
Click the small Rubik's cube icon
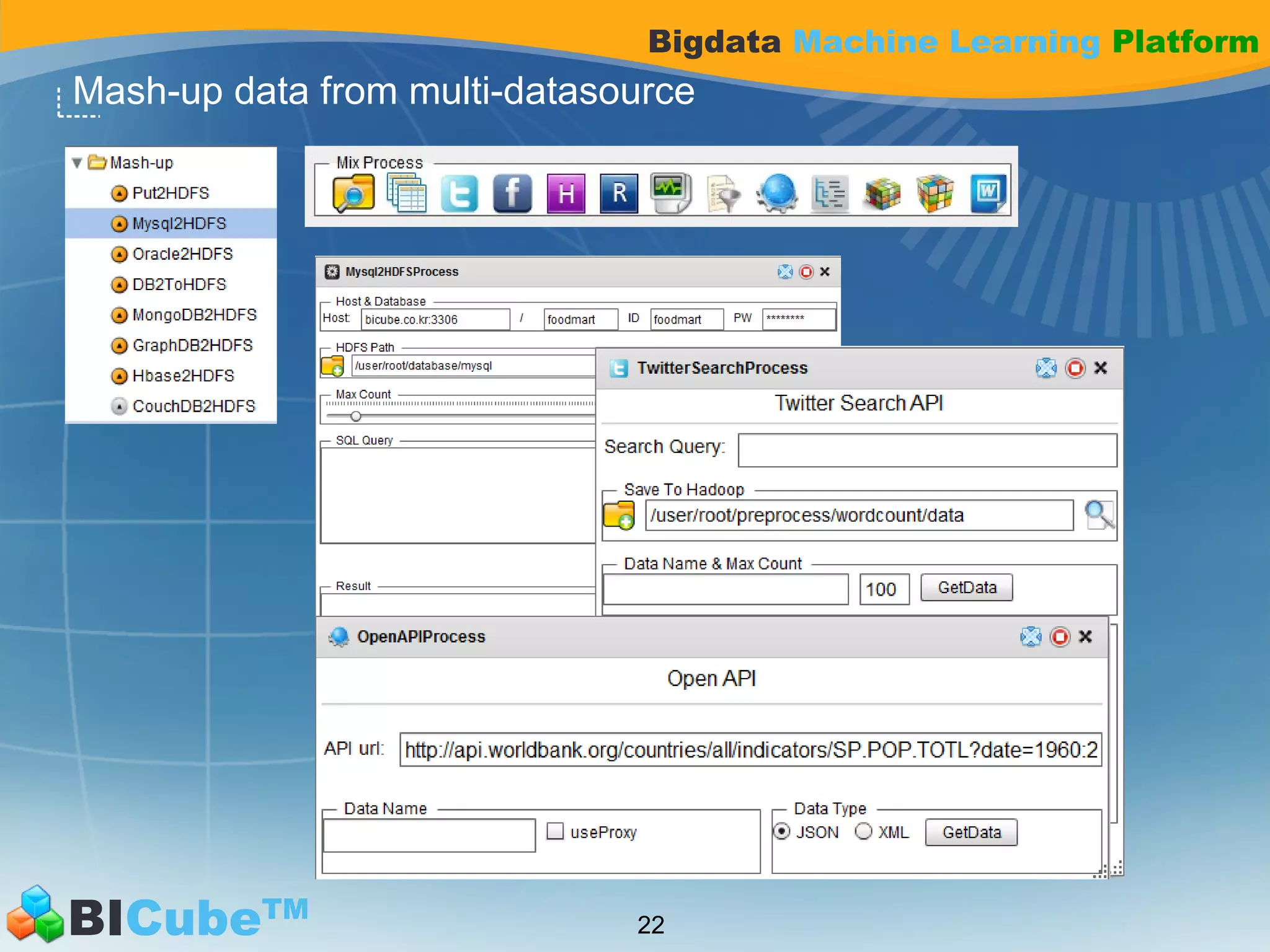point(882,194)
